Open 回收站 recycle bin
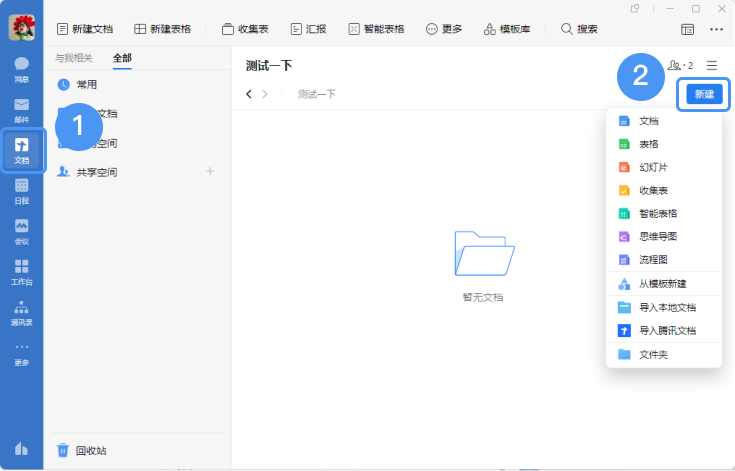This screenshot has height=471, width=735. (x=82, y=451)
